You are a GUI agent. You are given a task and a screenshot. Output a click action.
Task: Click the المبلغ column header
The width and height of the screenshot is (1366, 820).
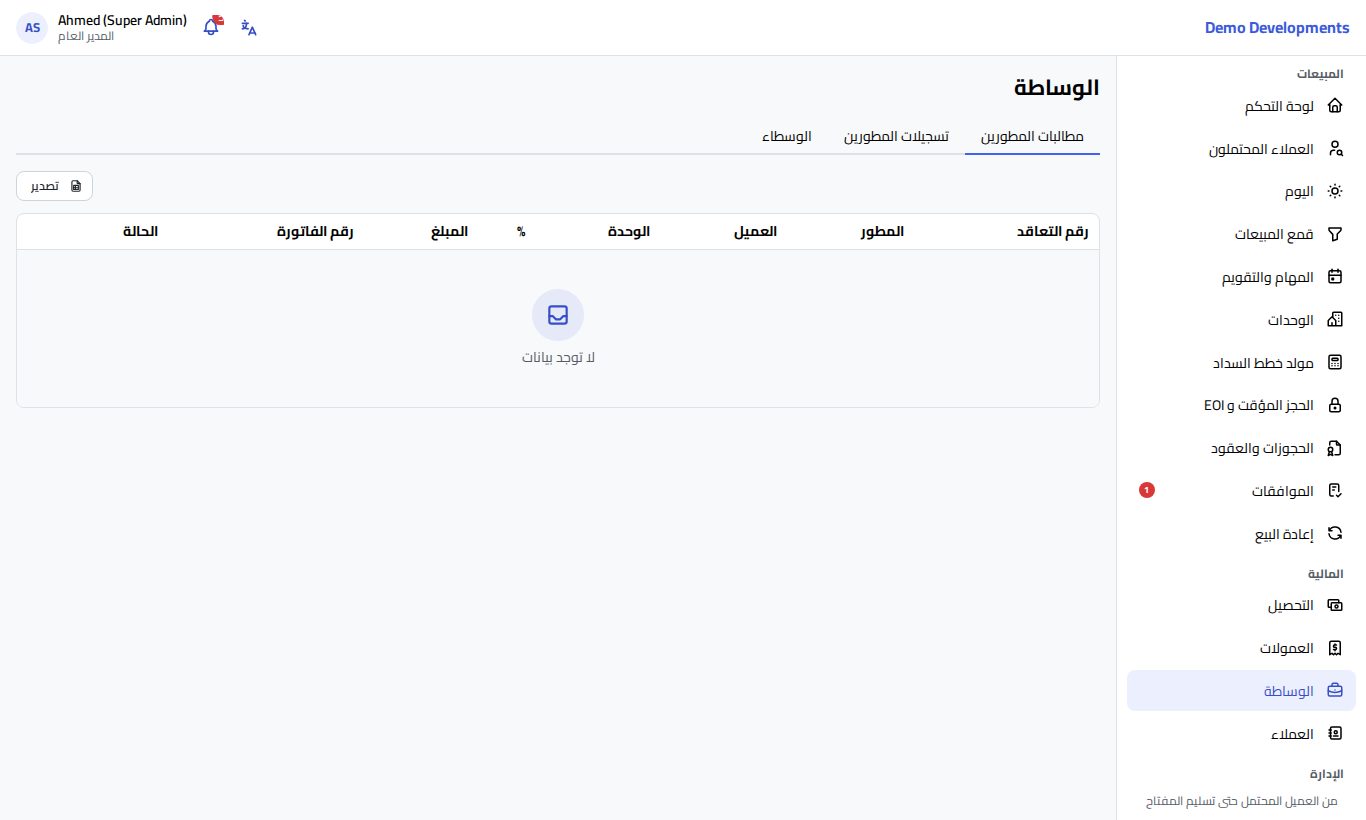448,232
